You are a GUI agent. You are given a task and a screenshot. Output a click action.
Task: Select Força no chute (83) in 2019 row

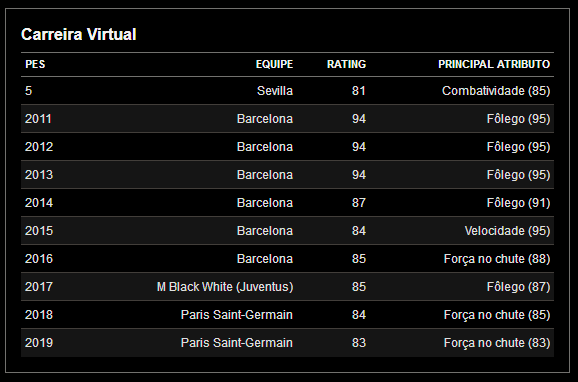pyautogui.click(x=497, y=343)
